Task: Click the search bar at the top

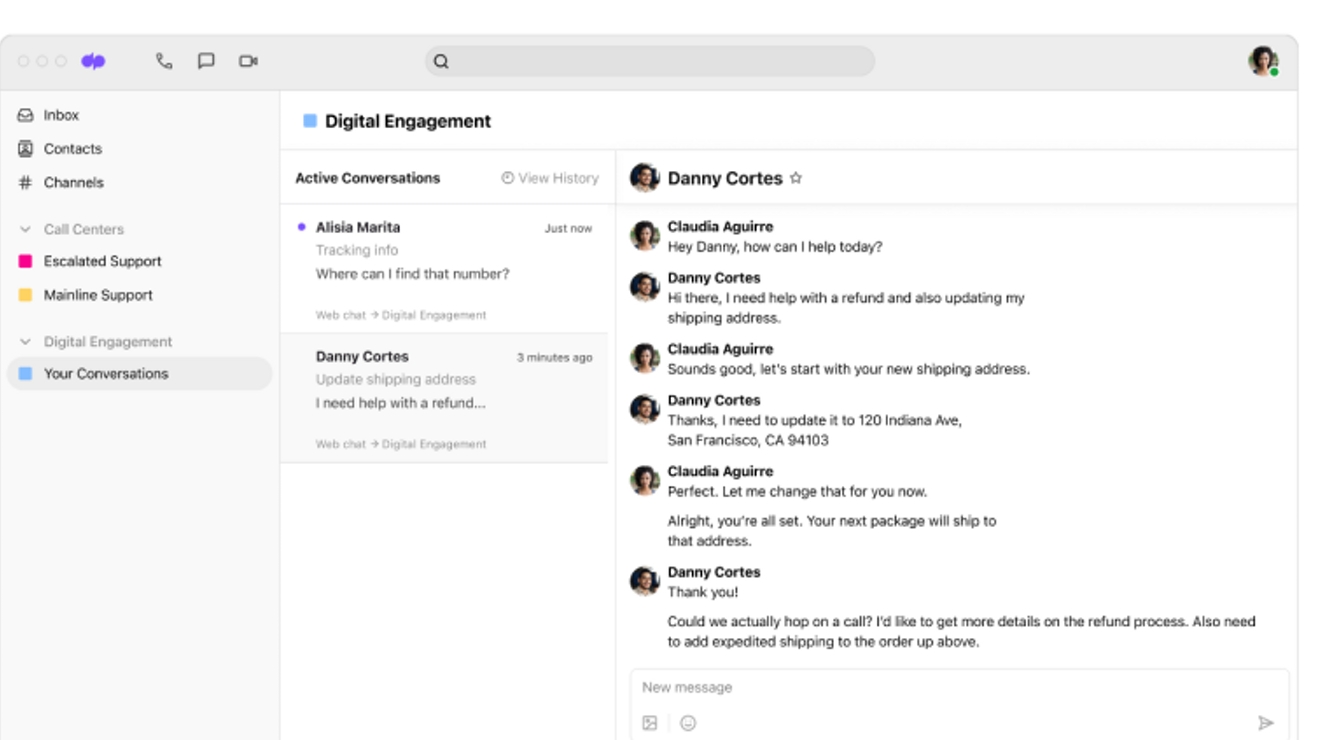Action: (651, 61)
